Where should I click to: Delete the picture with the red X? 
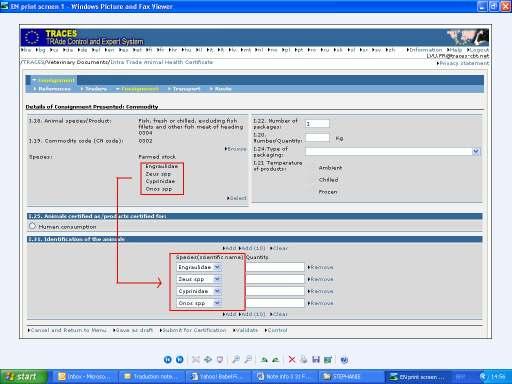click(292, 360)
